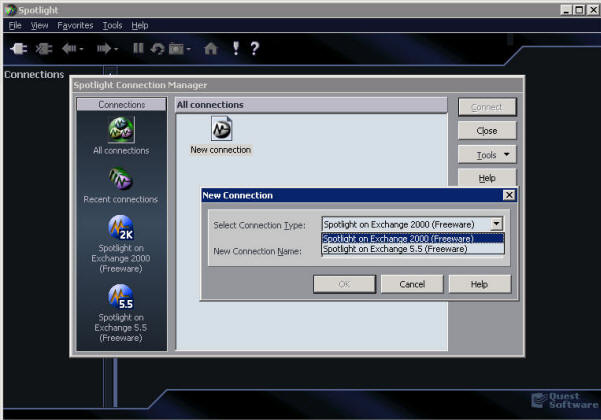Image resolution: width=601 pixels, height=420 pixels.
Task: Open the camera icon dropdown arrow
Action: coord(188,49)
